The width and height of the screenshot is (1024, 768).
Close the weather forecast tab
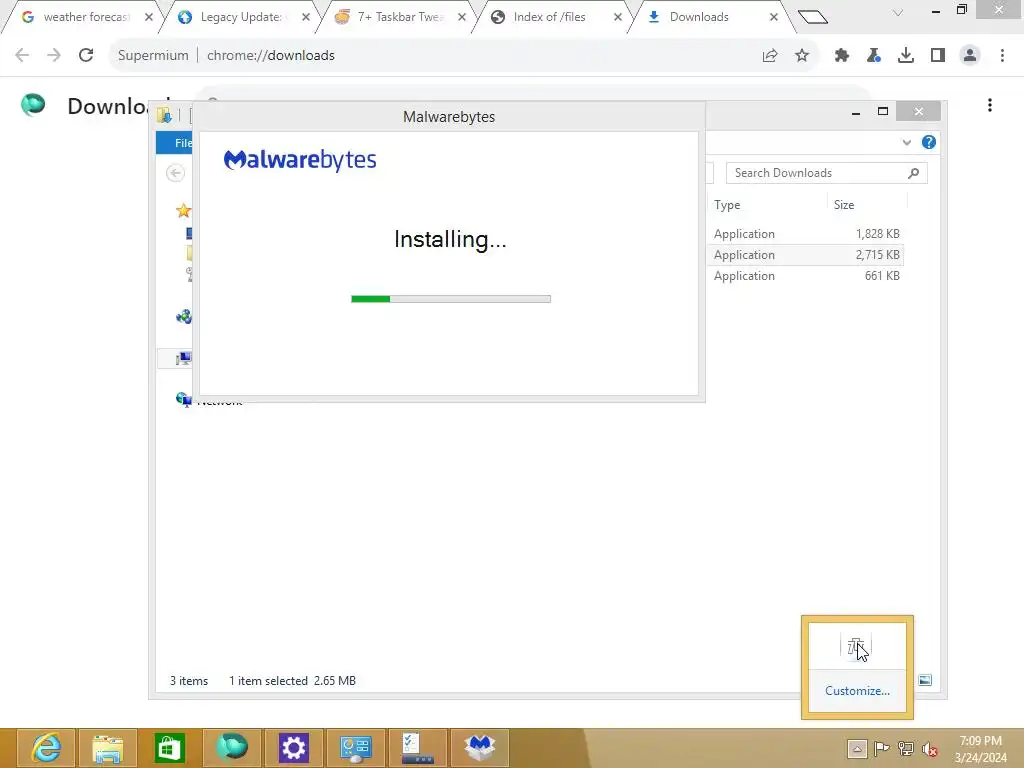[x=149, y=17]
